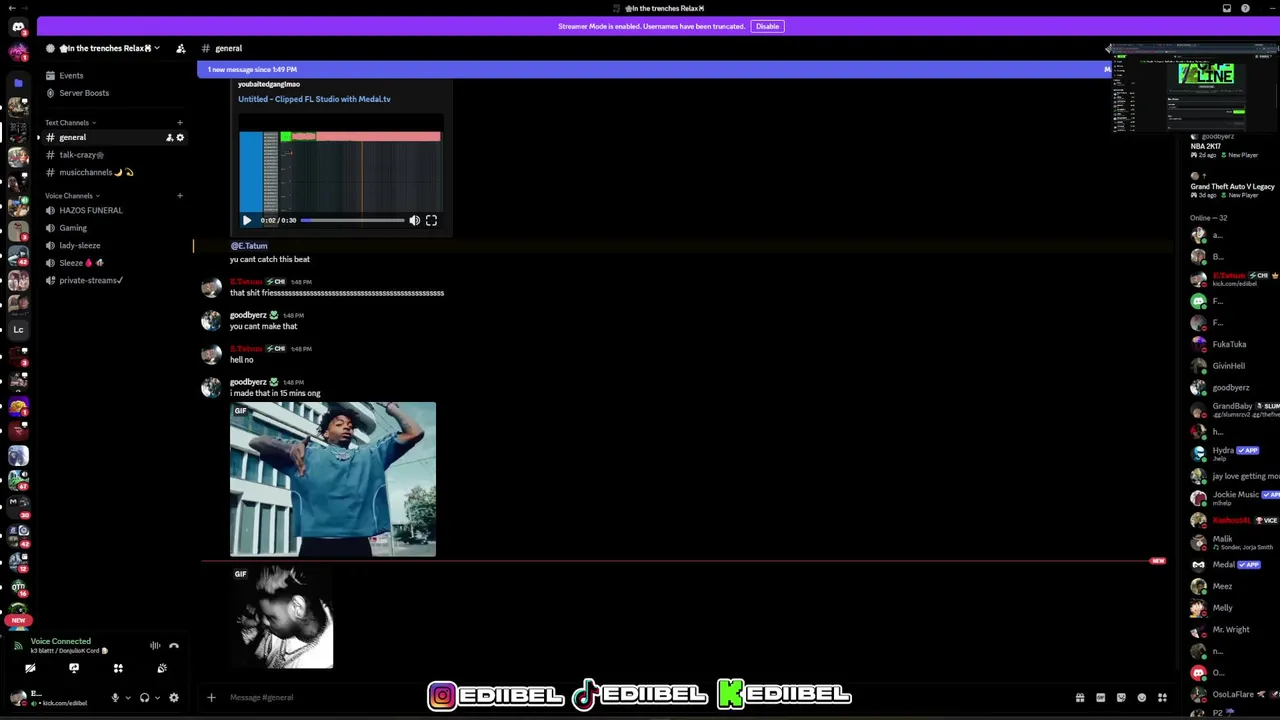Create a new voice channel
1280x720 pixels.
(x=180, y=196)
